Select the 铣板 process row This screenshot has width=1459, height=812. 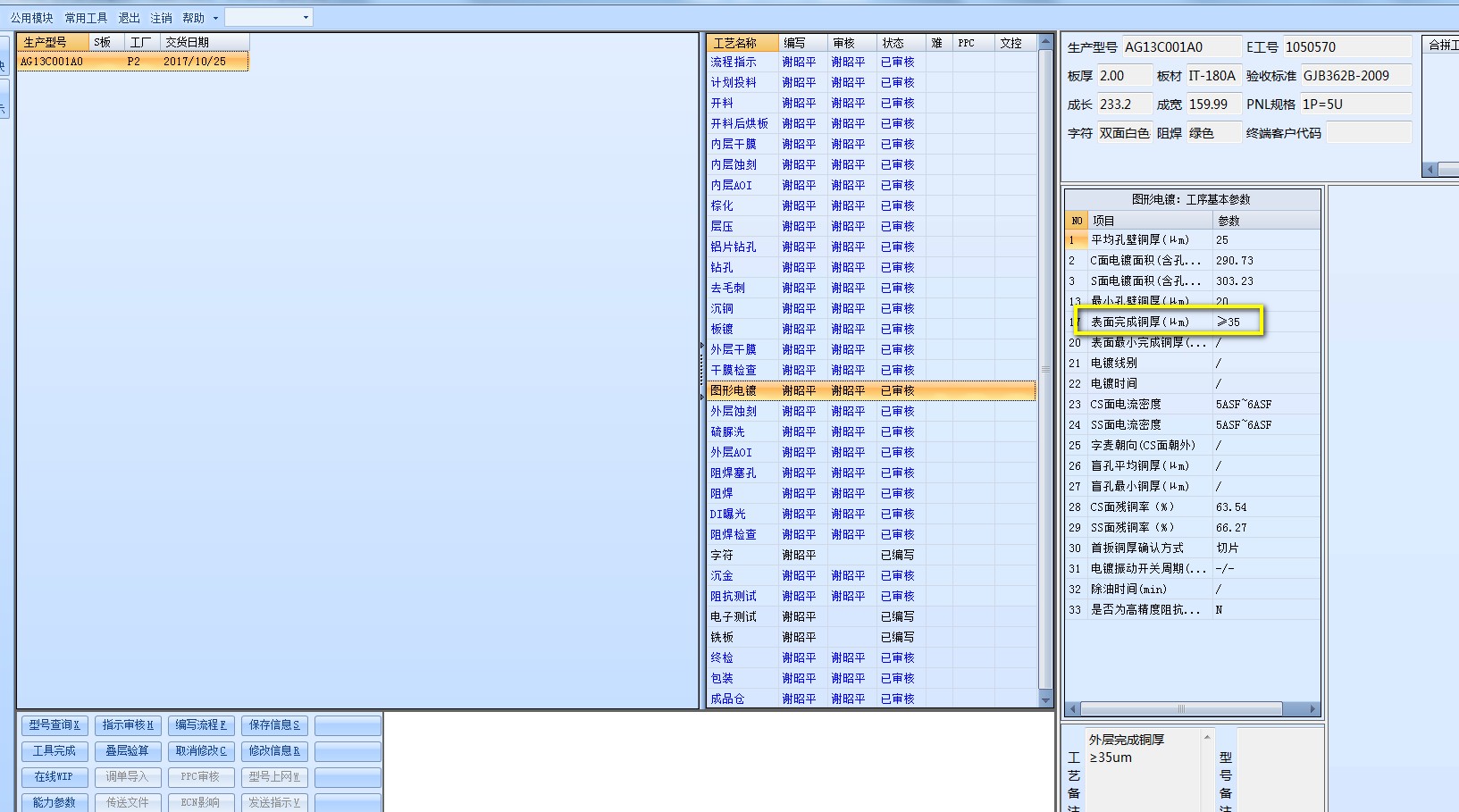pos(871,638)
